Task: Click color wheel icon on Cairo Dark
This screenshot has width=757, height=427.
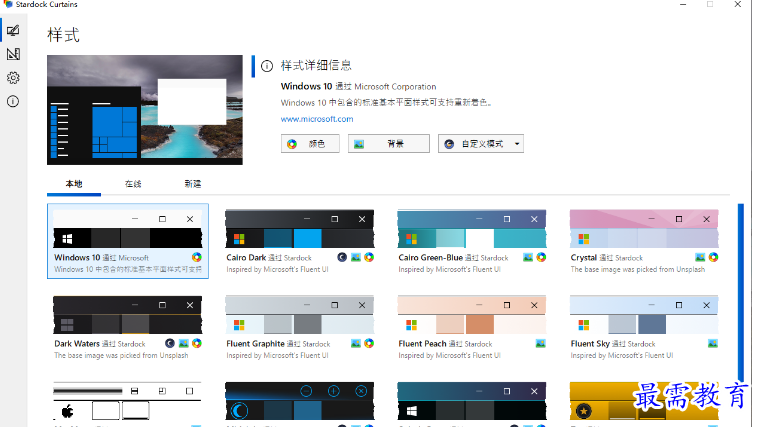Action: click(x=369, y=257)
